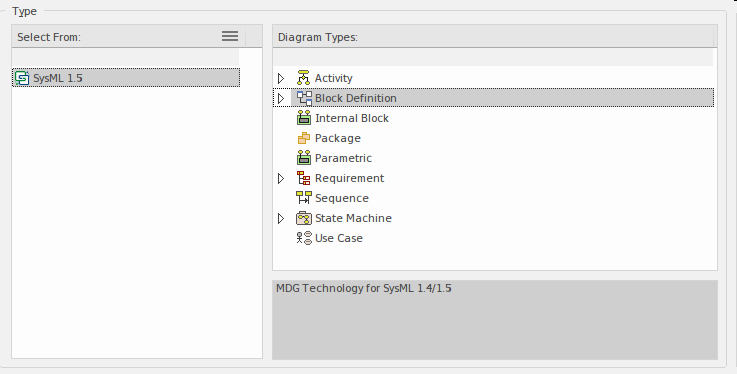
Task: Click the Use Case diagram icon
Action: tap(304, 238)
